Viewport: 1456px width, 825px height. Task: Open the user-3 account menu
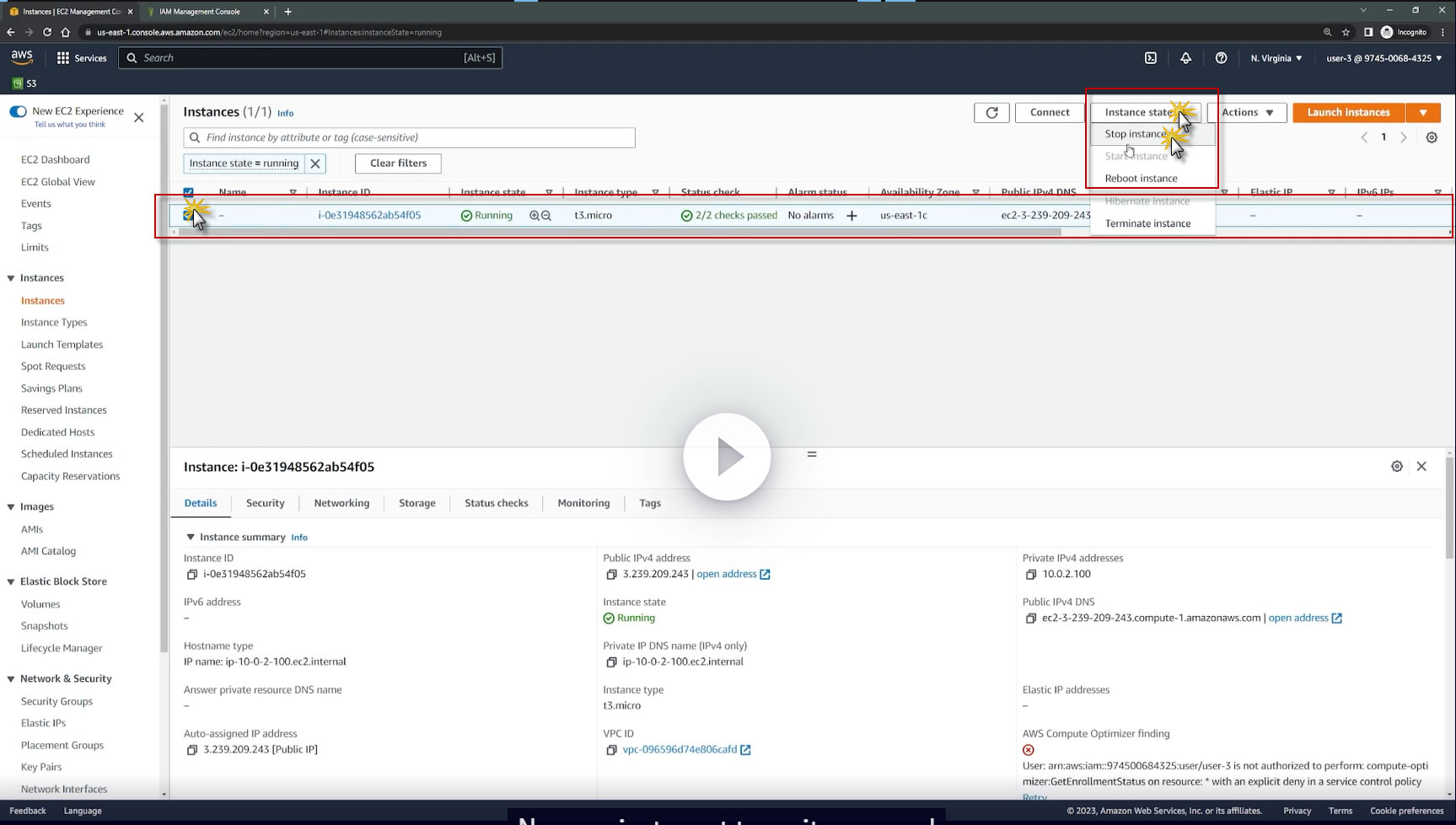1383,58
